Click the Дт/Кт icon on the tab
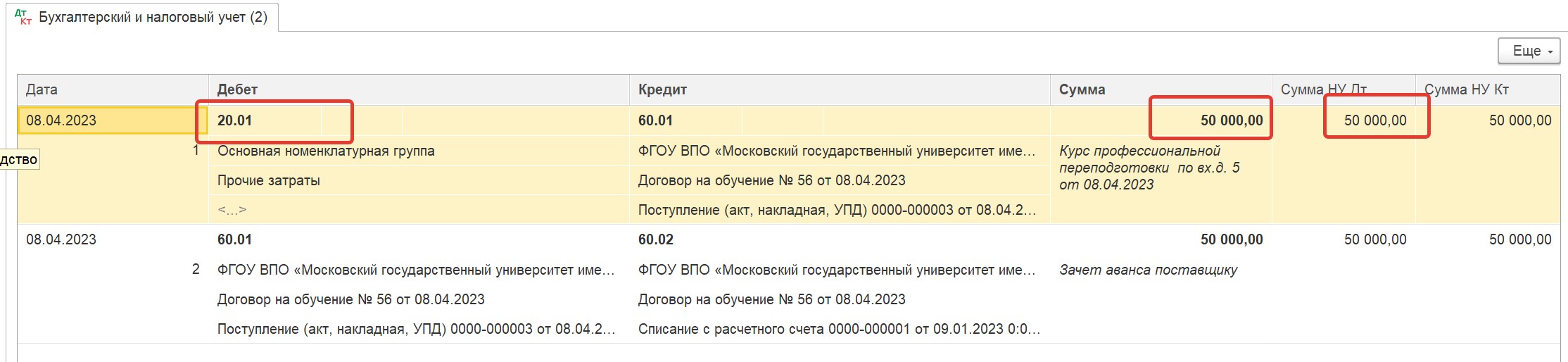This screenshot has height=362, width=1568. click(23, 17)
